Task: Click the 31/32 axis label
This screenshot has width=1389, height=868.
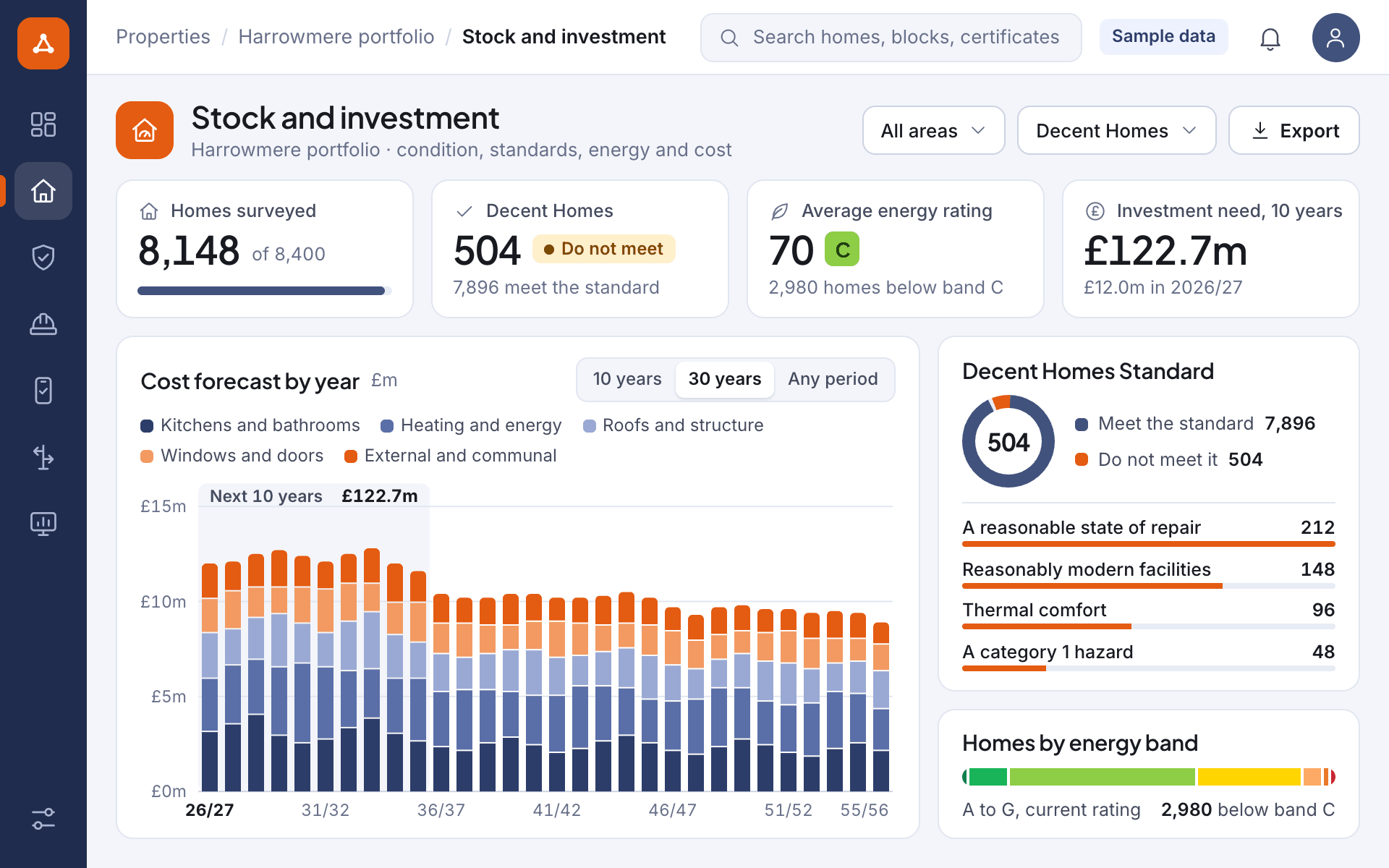Action: click(326, 810)
